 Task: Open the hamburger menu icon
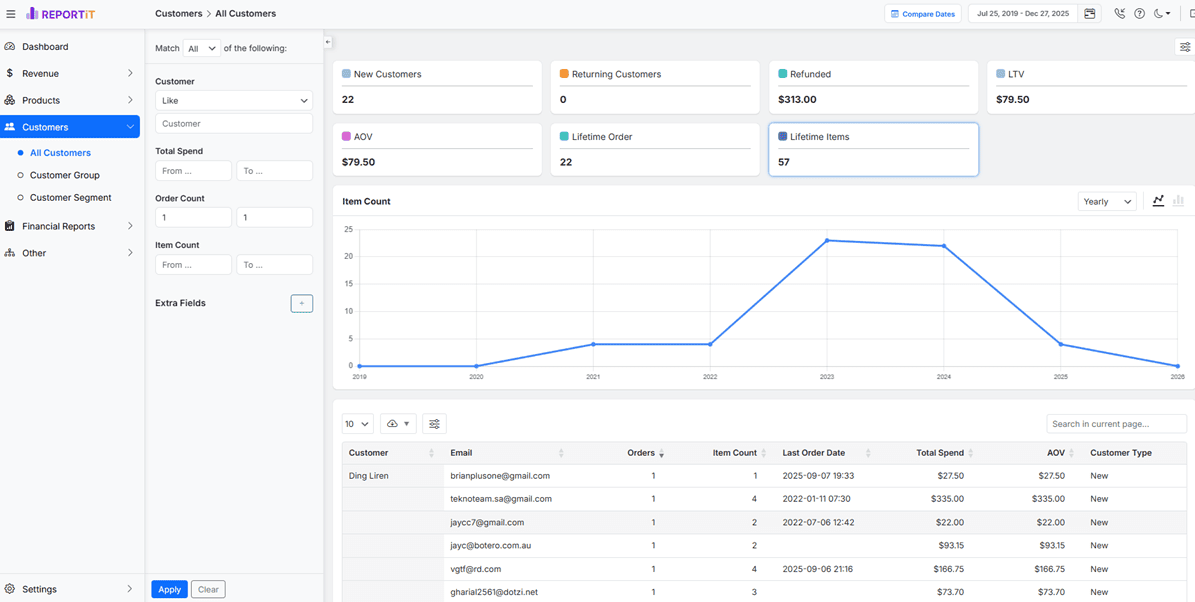11,14
